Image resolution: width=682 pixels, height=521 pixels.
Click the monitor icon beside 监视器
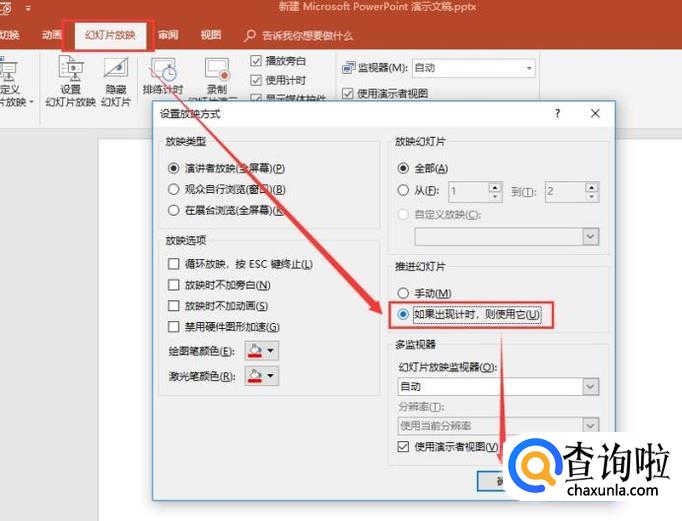[x=349, y=68]
